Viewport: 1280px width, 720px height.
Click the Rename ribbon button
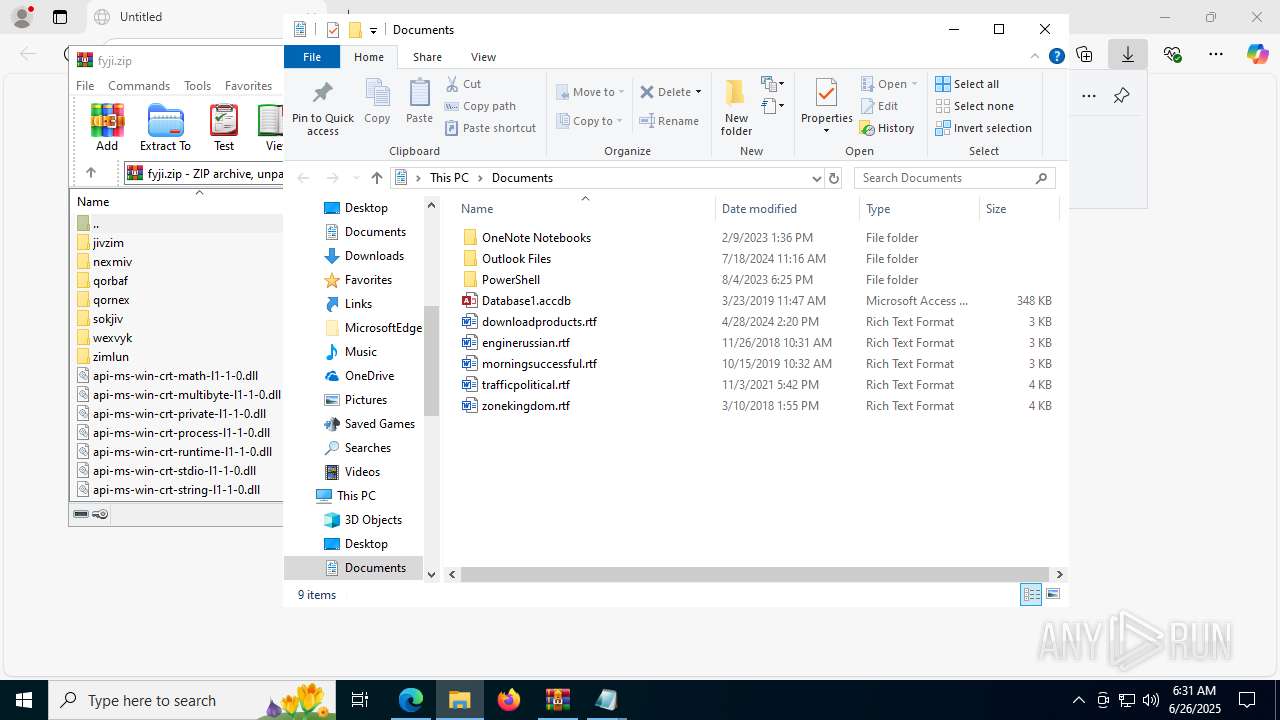pyautogui.click(x=669, y=121)
